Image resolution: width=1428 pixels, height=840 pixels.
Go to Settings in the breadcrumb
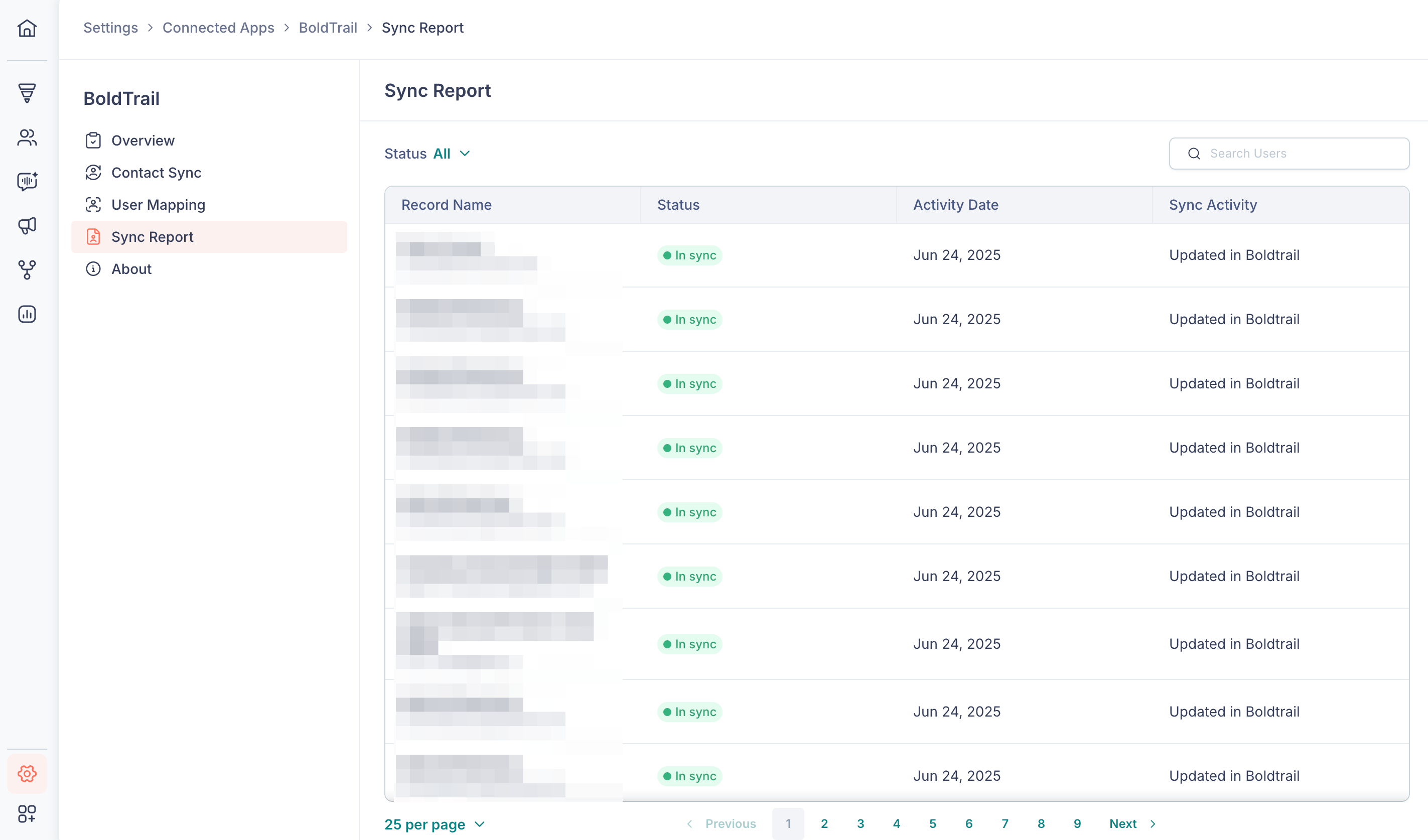tap(110, 28)
